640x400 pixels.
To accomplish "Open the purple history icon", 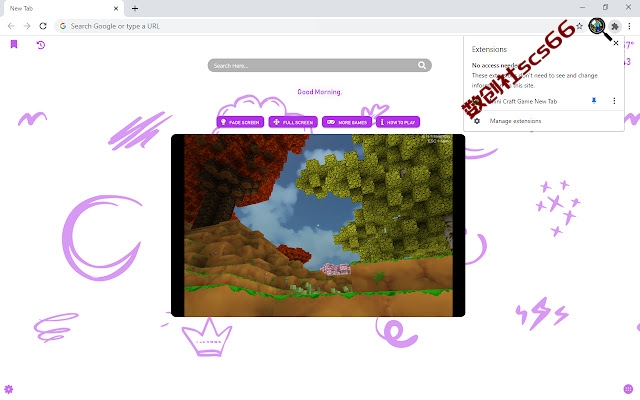I will 40,44.
